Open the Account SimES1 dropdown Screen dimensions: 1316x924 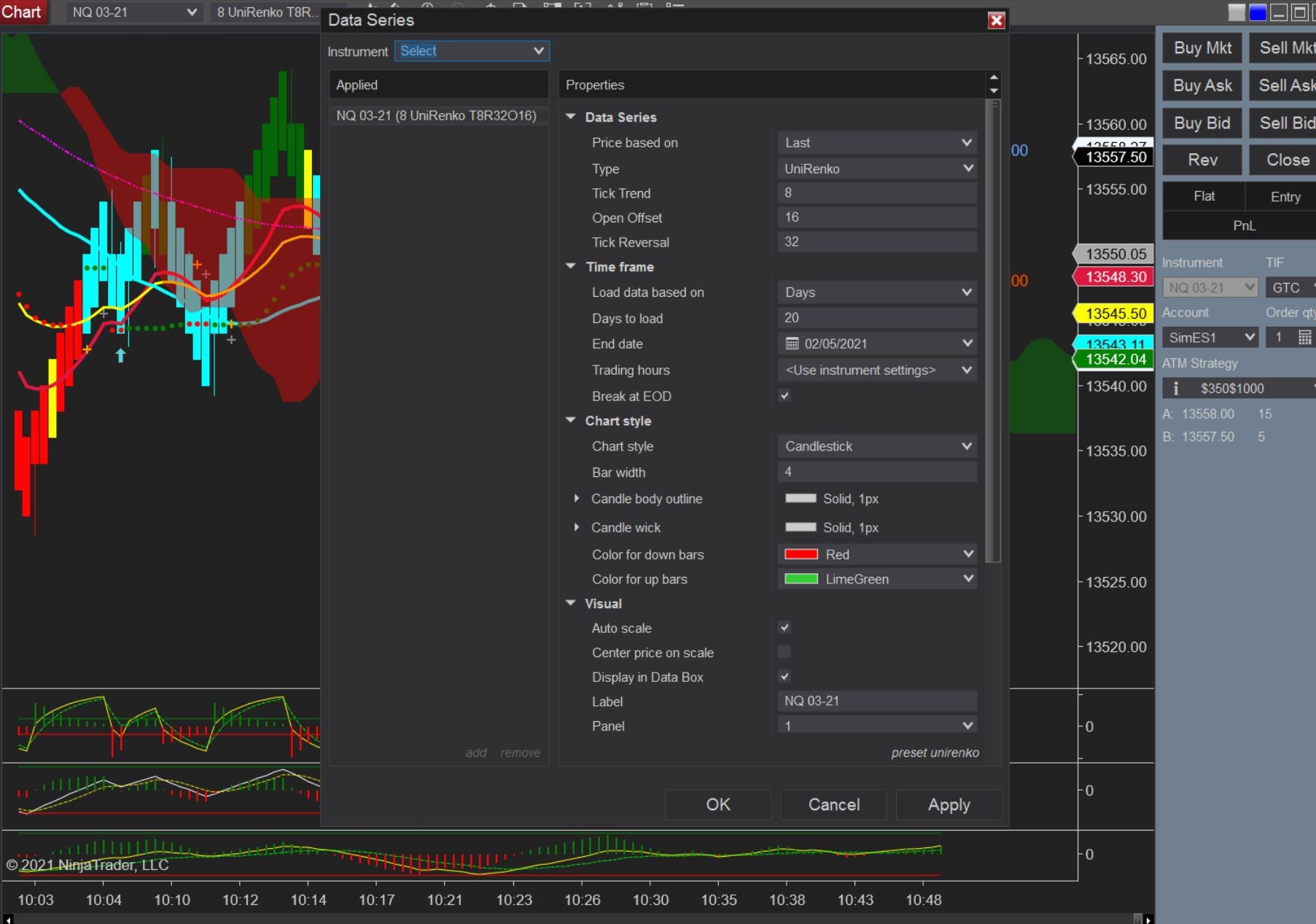(1210, 338)
